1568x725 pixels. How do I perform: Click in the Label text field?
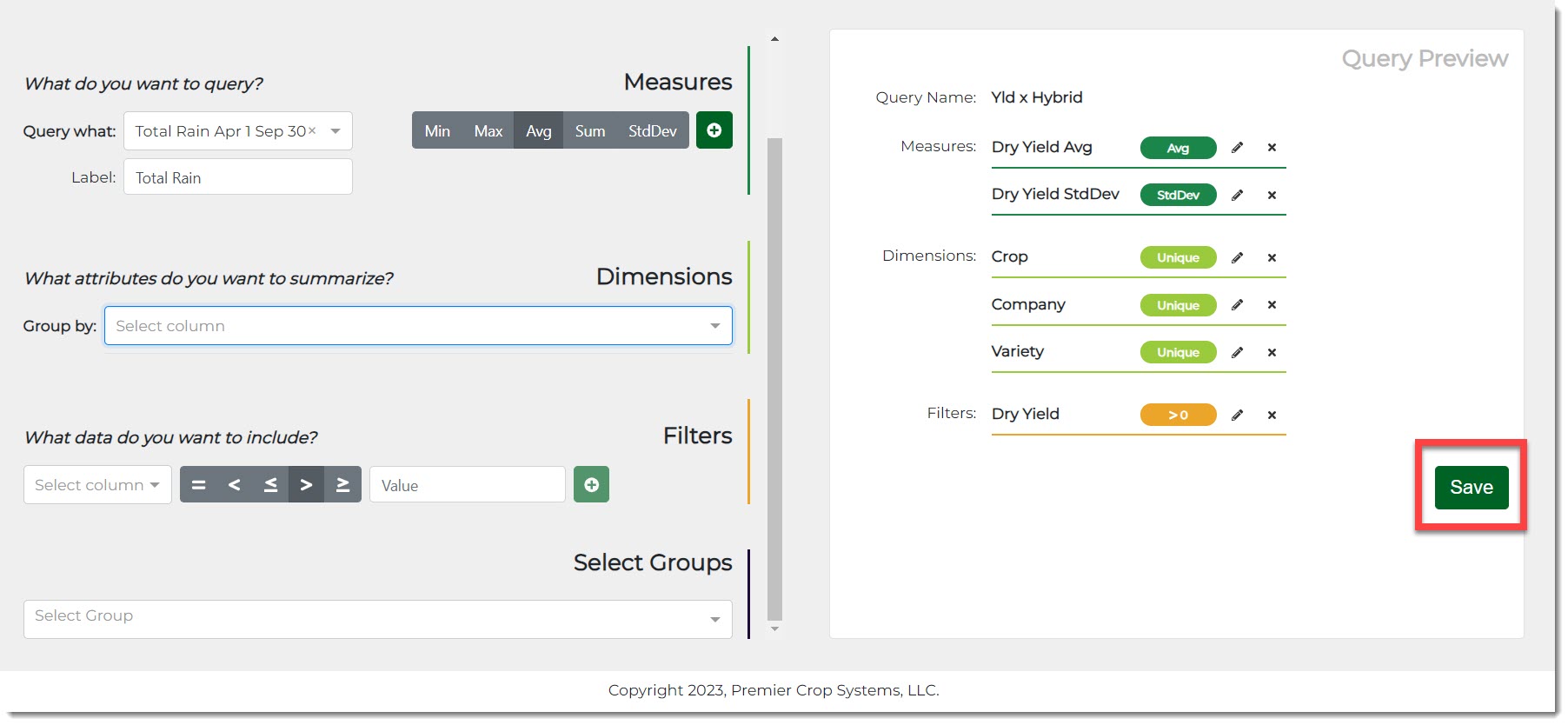[237, 177]
